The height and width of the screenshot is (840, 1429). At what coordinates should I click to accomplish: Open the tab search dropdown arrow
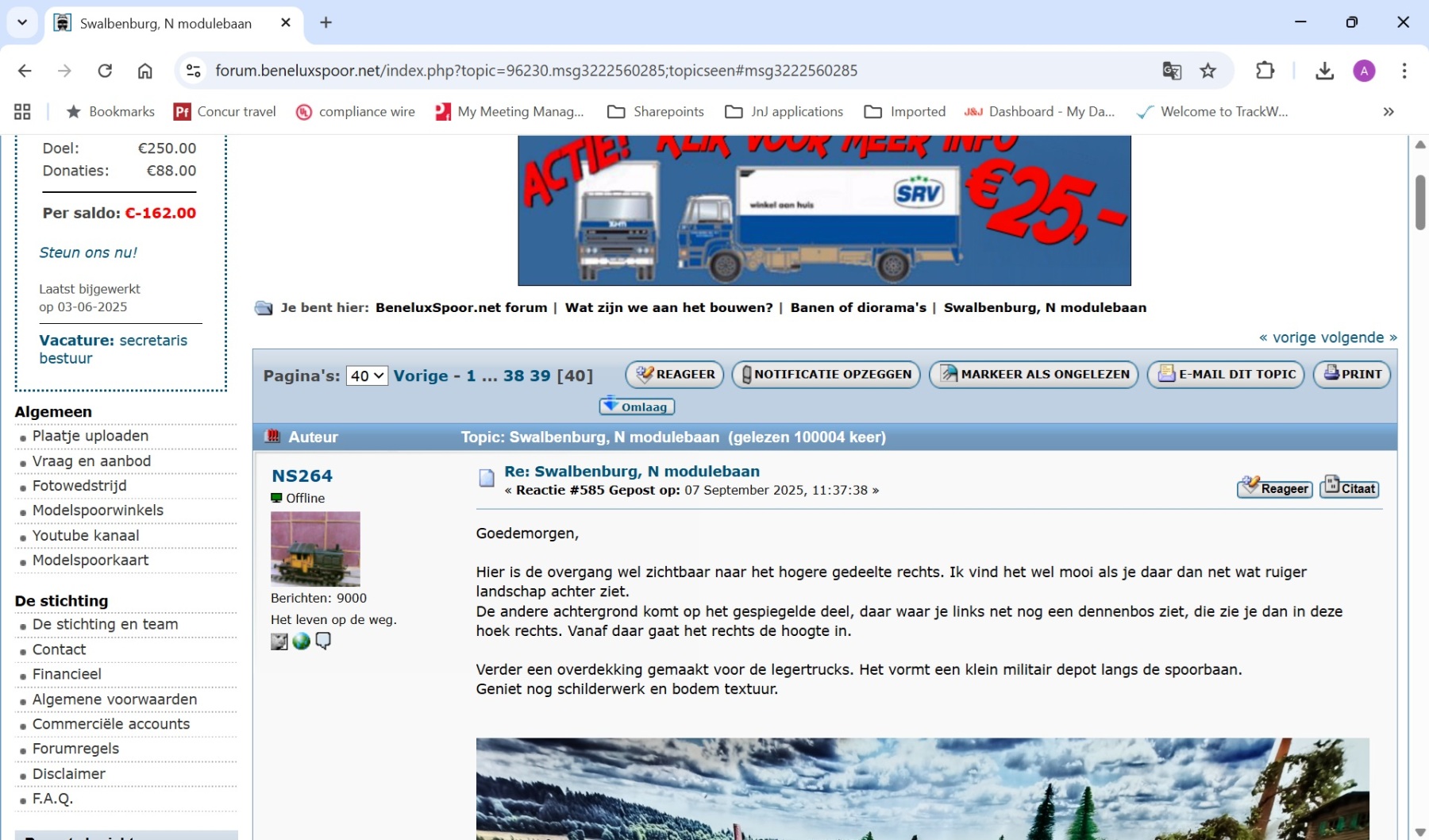coord(22,22)
